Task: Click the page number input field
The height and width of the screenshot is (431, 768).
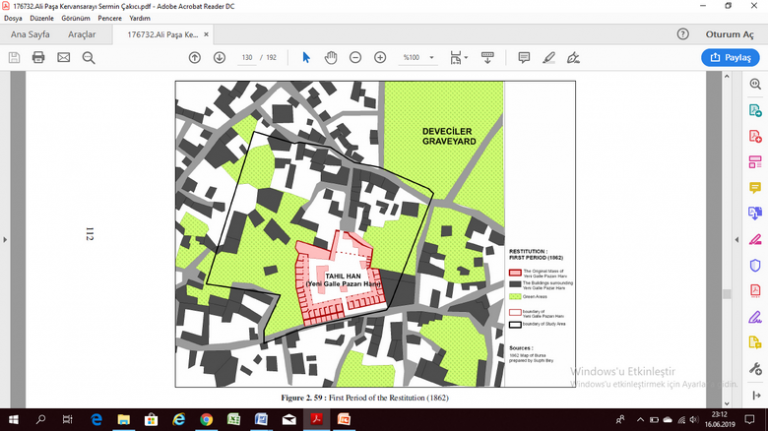Action: click(249, 57)
